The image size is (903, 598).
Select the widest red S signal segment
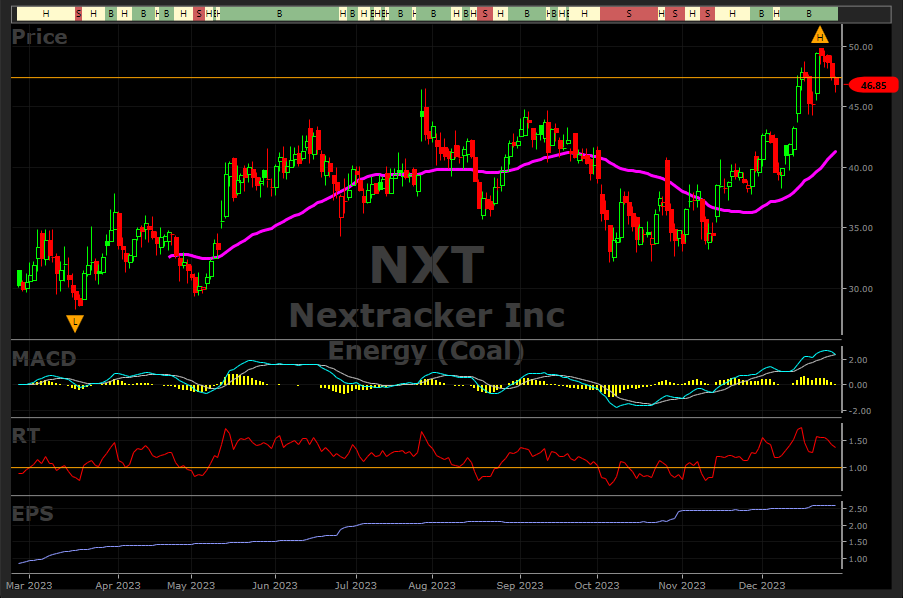[x=628, y=14]
